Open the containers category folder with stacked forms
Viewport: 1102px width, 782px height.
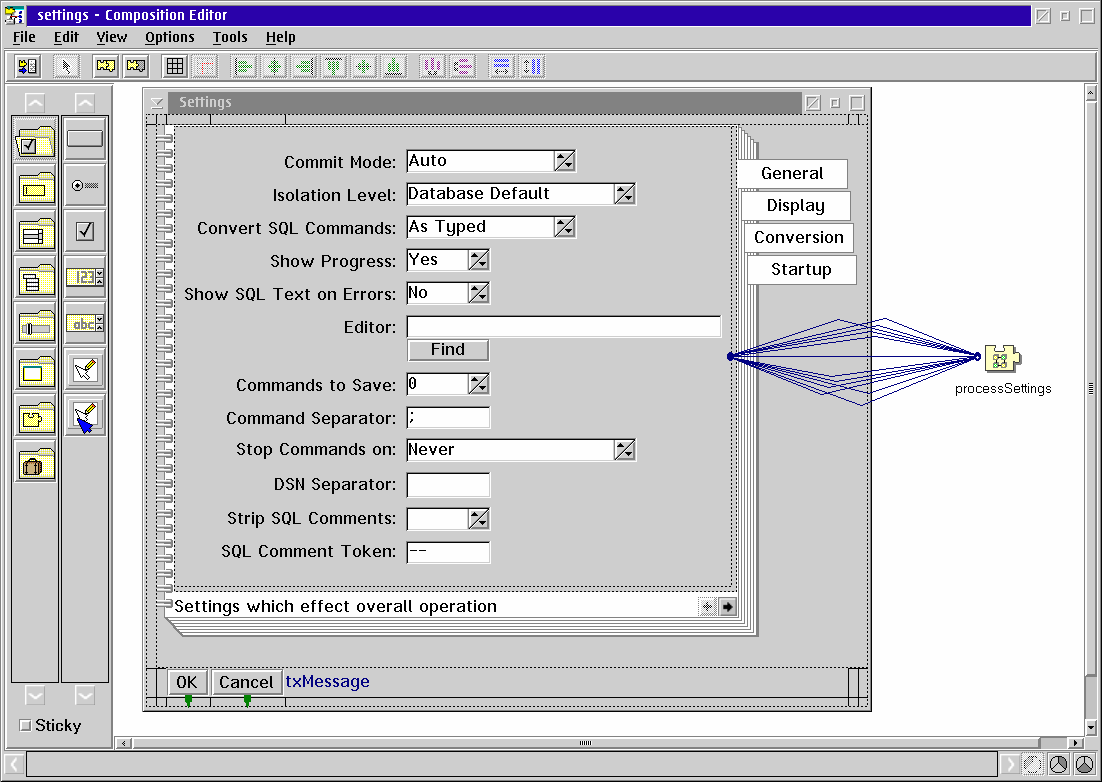pyautogui.click(x=34, y=280)
